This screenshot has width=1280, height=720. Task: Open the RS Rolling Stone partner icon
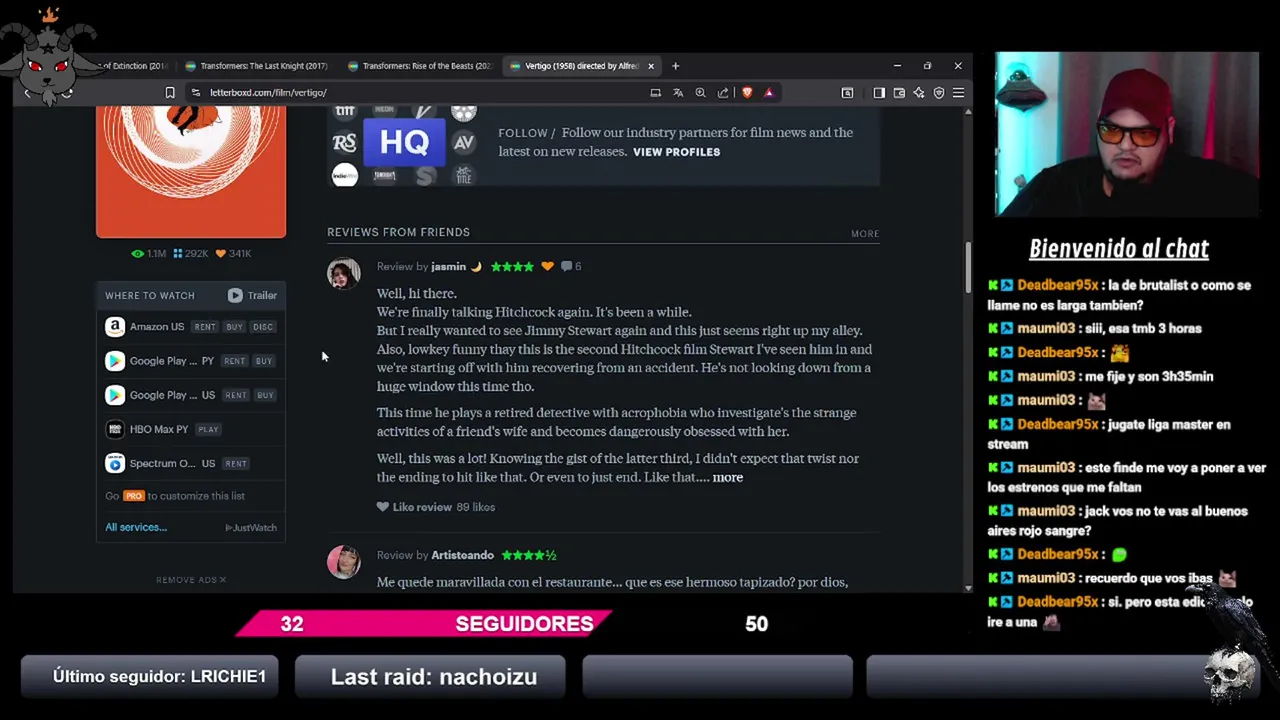(344, 143)
